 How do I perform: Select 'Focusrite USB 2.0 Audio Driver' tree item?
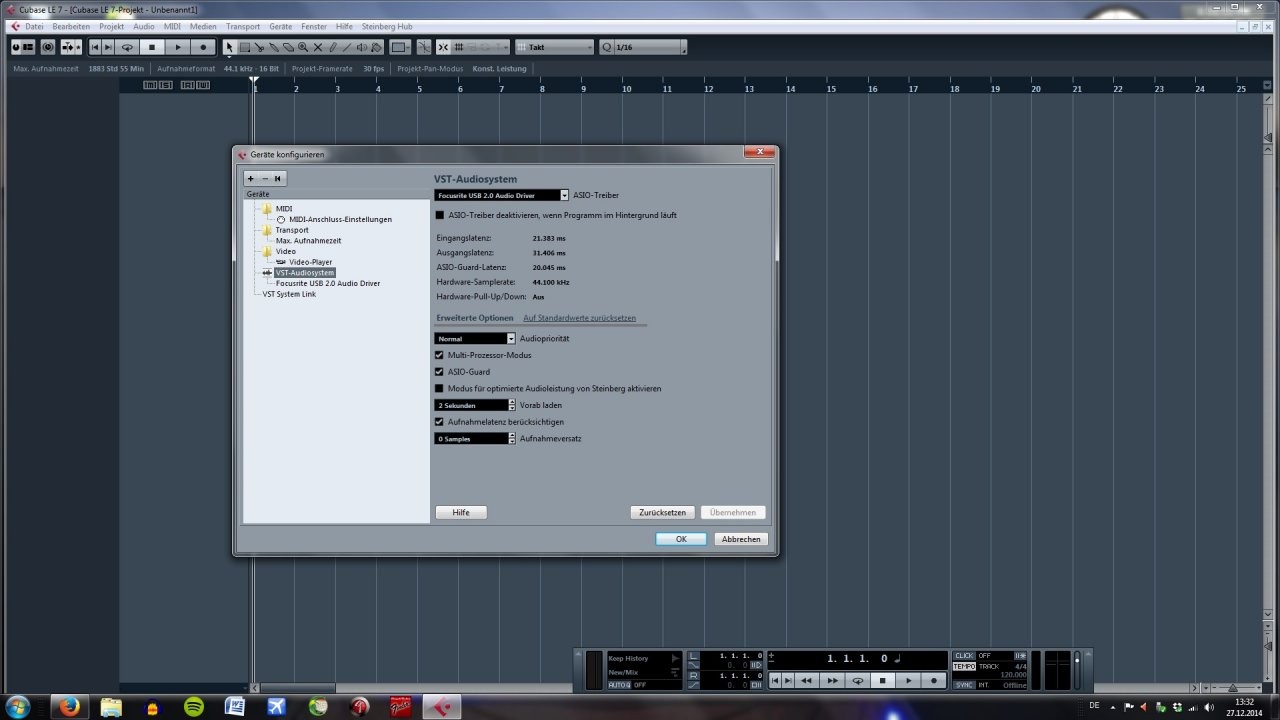tap(328, 283)
